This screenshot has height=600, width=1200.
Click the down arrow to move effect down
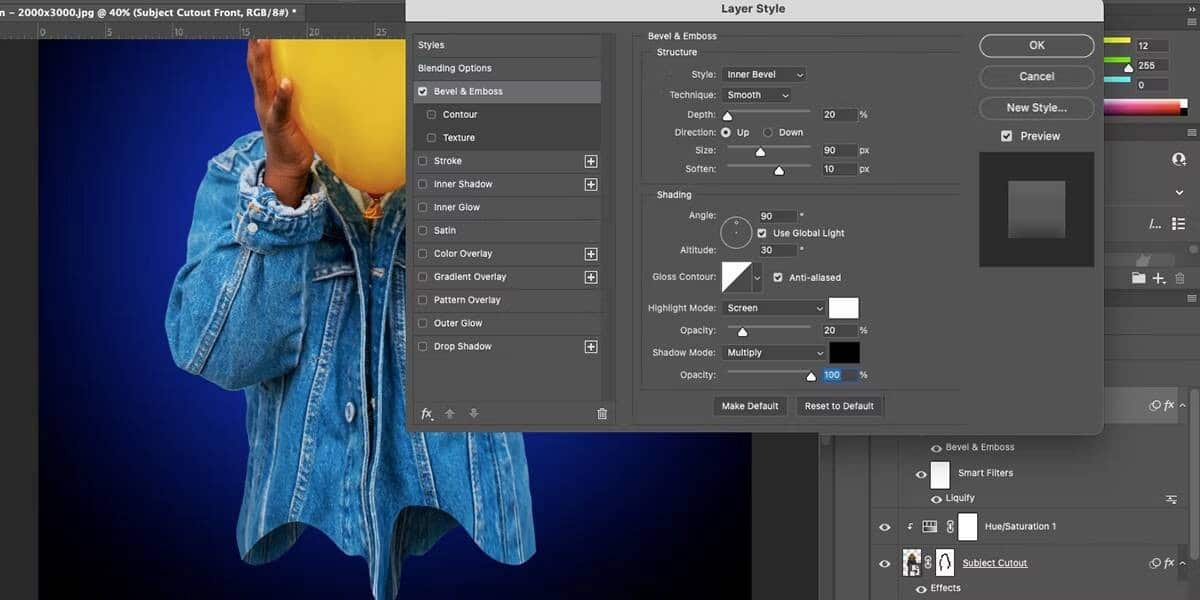pos(474,413)
